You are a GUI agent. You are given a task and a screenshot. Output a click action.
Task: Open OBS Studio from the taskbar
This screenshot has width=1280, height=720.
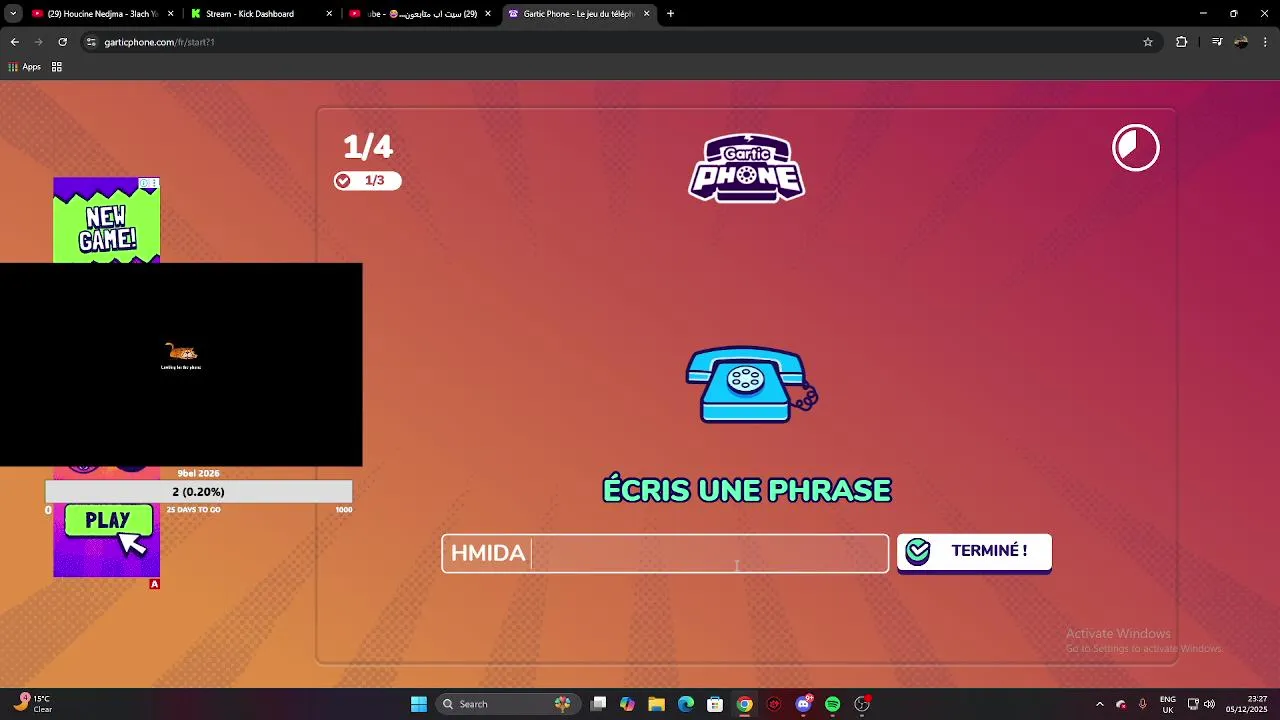coord(862,704)
